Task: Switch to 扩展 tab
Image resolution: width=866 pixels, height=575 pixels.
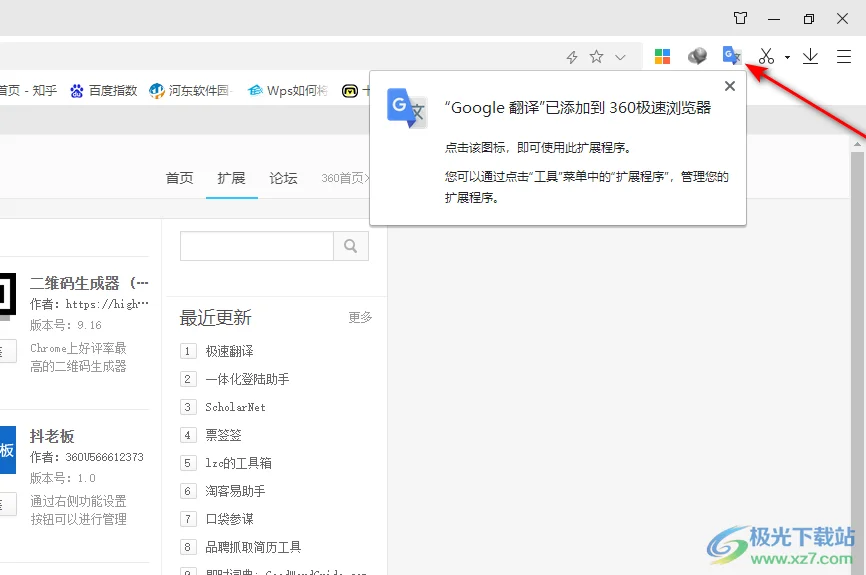Action: tap(231, 178)
